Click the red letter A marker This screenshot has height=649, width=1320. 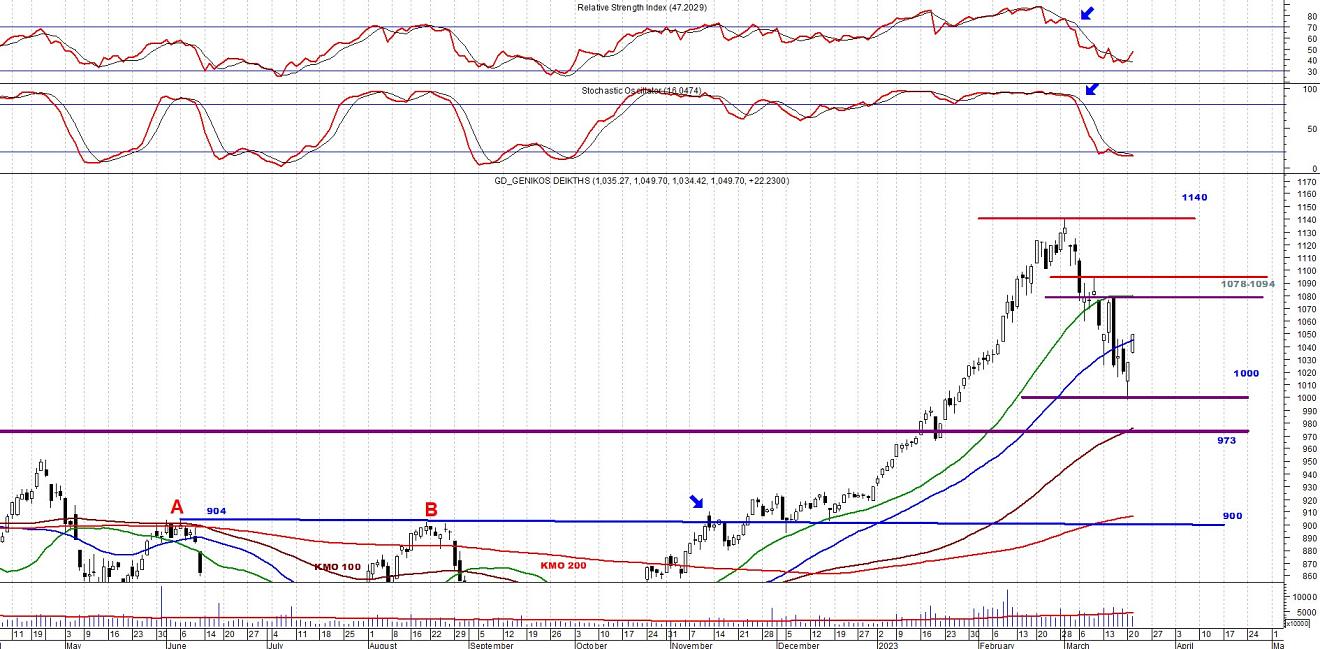pos(177,507)
